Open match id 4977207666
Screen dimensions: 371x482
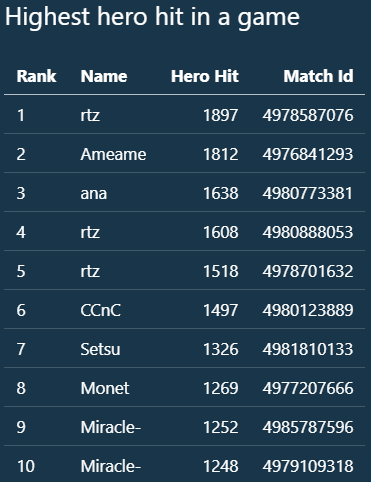coord(308,388)
